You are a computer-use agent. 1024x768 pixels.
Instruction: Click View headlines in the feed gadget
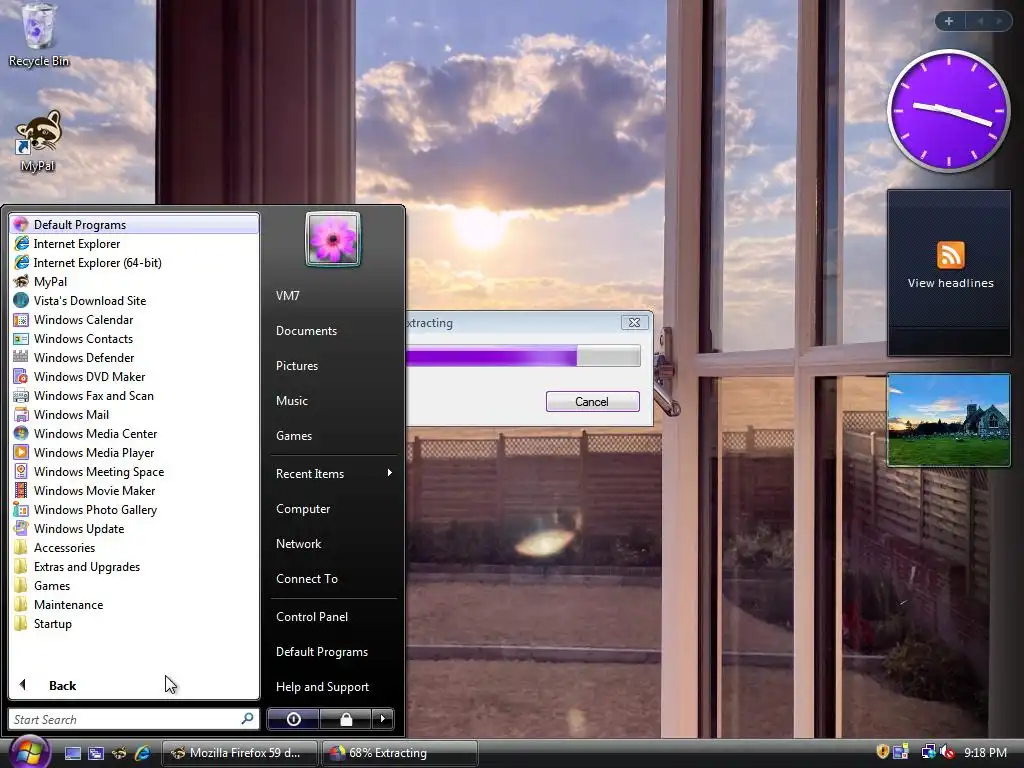click(x=950, y=283)
